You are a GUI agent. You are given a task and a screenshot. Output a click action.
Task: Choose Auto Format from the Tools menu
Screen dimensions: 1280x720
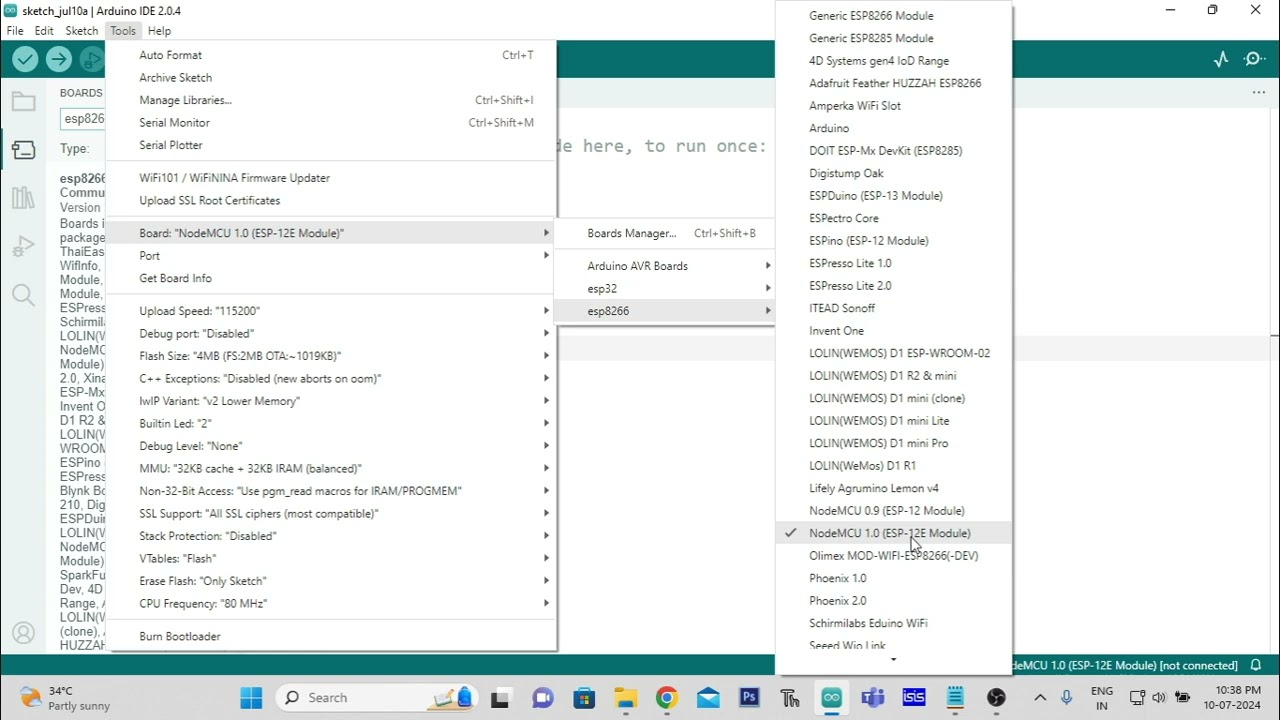[x=331, y=55]
